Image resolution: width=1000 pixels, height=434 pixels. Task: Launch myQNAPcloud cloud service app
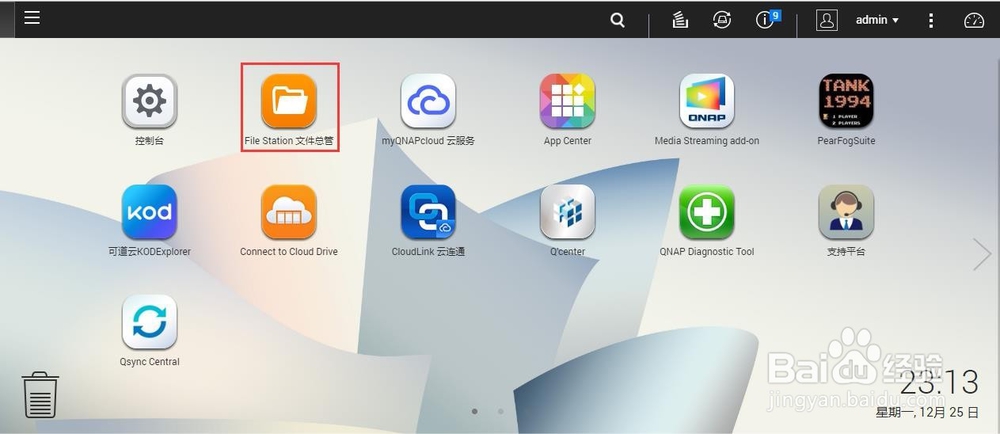[x=428, y=101]
